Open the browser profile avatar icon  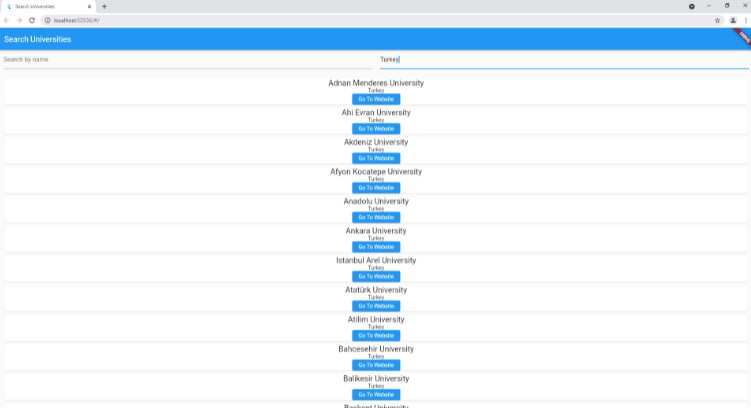pyautogui.click(x=733, y=20)
